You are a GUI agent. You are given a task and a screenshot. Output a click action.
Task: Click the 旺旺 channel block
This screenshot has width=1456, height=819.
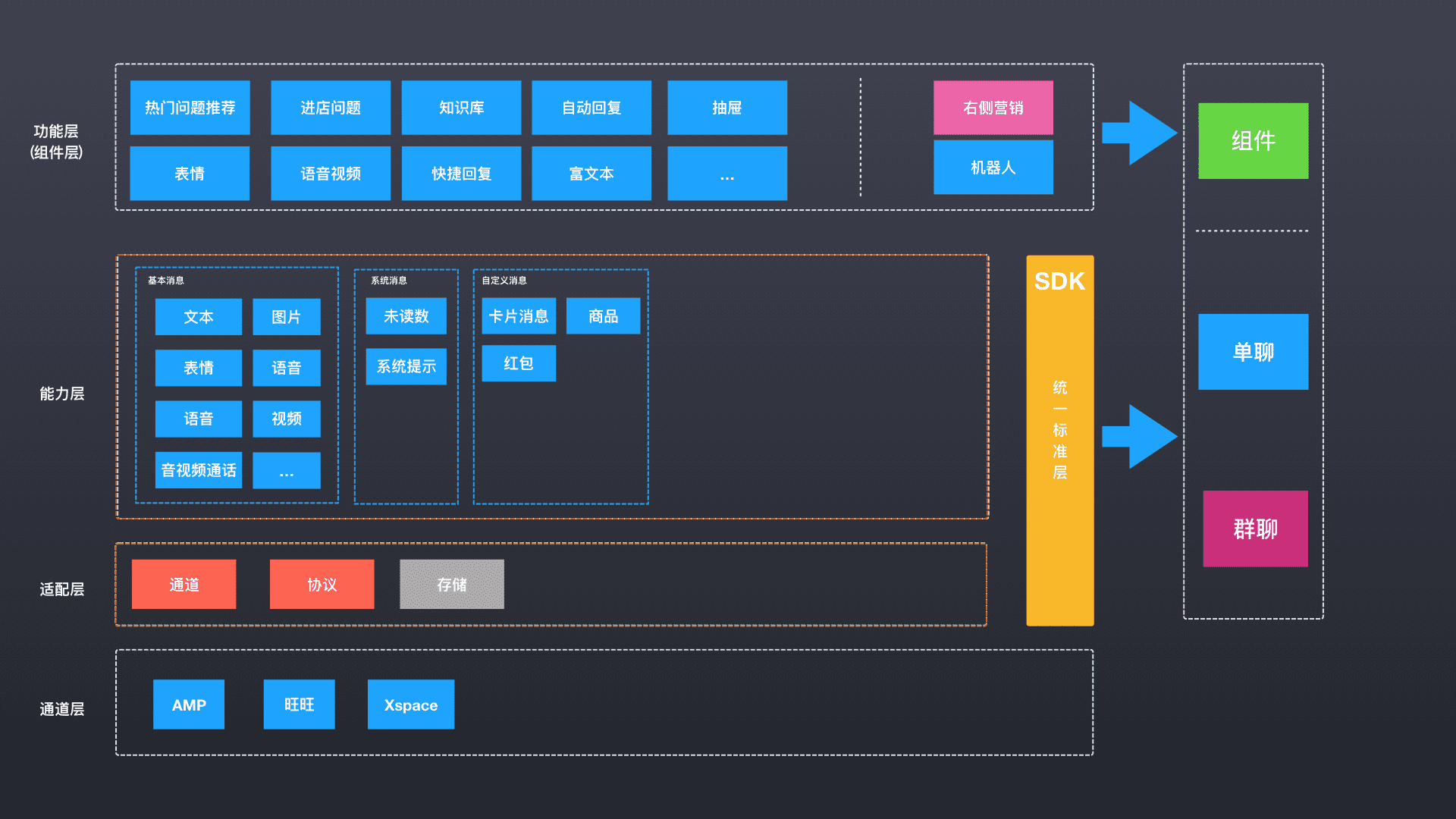point(299,704)
